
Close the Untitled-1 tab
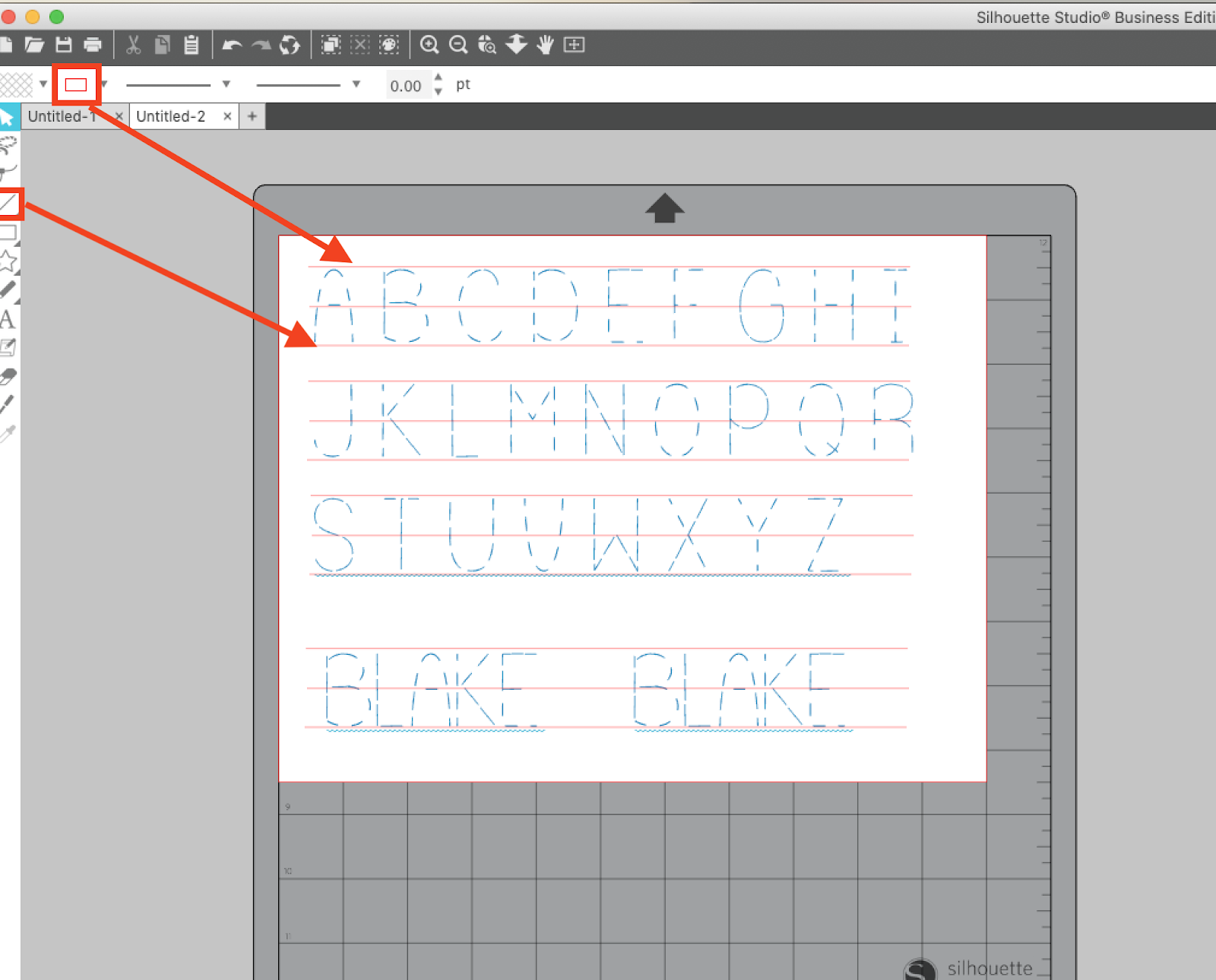click(x=119, y=116)
